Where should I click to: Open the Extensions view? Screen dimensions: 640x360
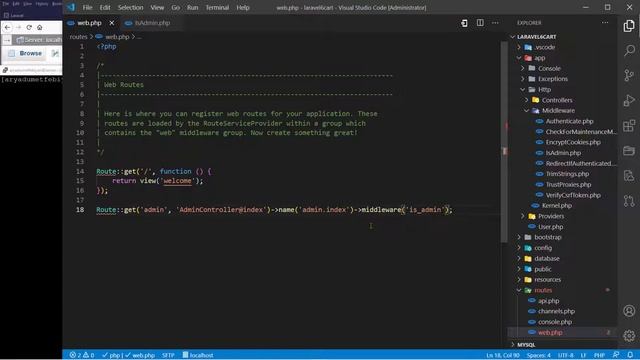tap(629, 126)
